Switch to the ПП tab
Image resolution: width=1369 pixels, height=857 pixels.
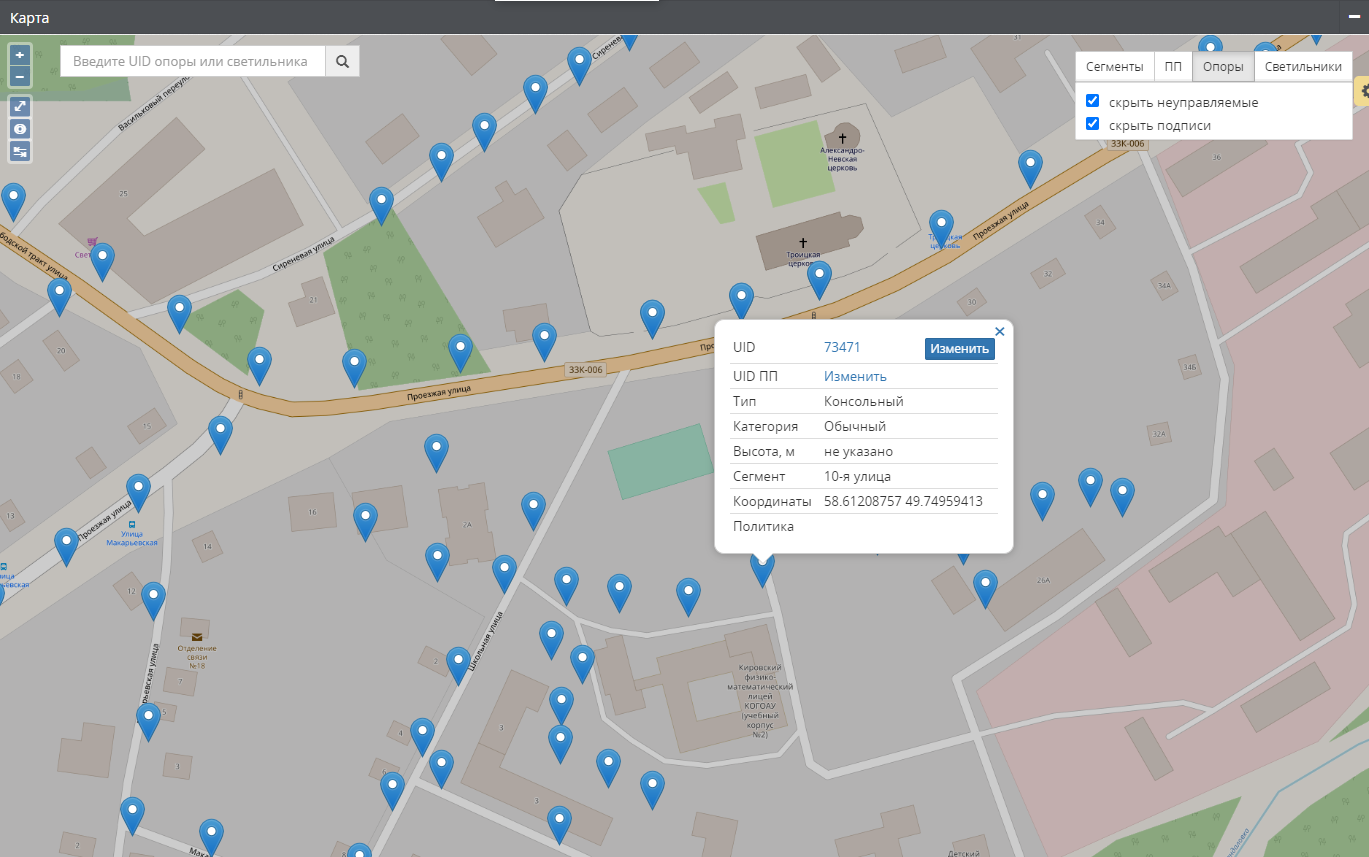[x=1172, y=67]
